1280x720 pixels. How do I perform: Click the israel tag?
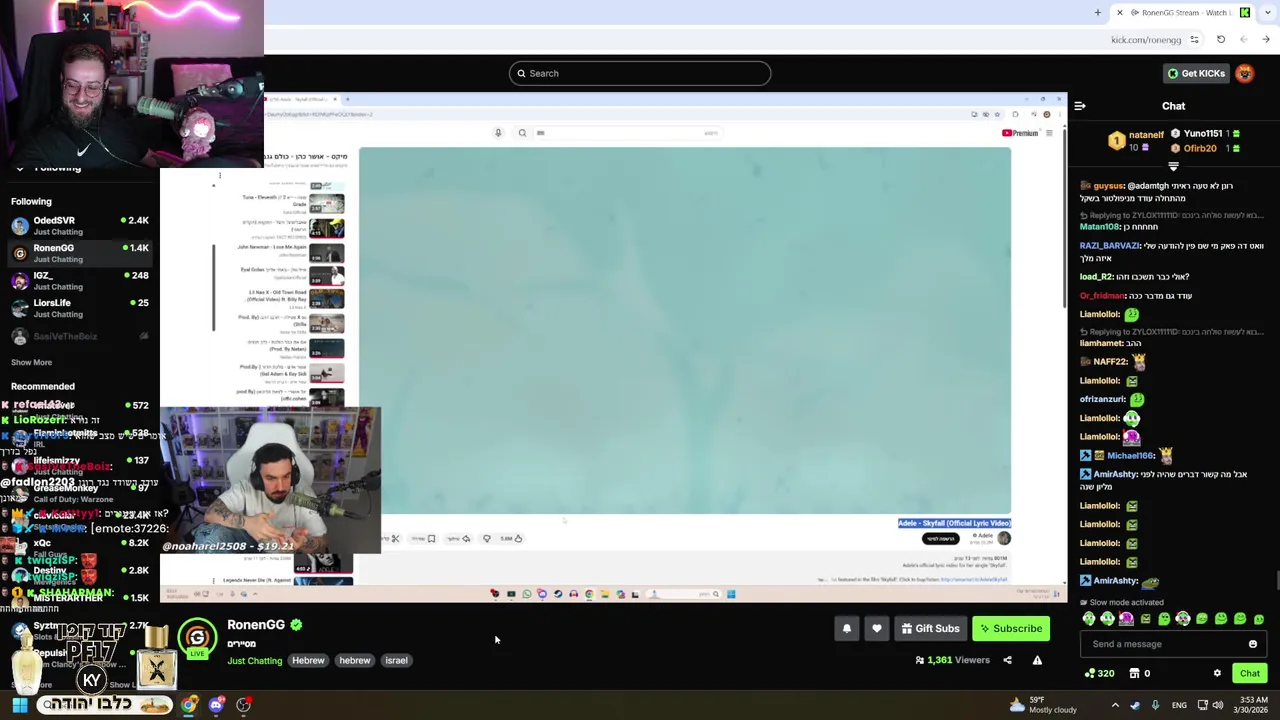(396, 660)
